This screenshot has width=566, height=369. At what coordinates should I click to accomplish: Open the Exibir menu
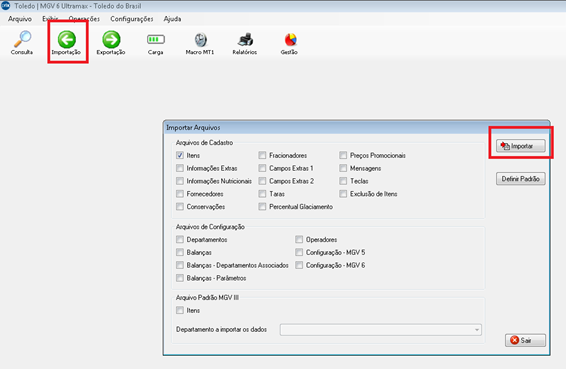(x=50, y=19)
